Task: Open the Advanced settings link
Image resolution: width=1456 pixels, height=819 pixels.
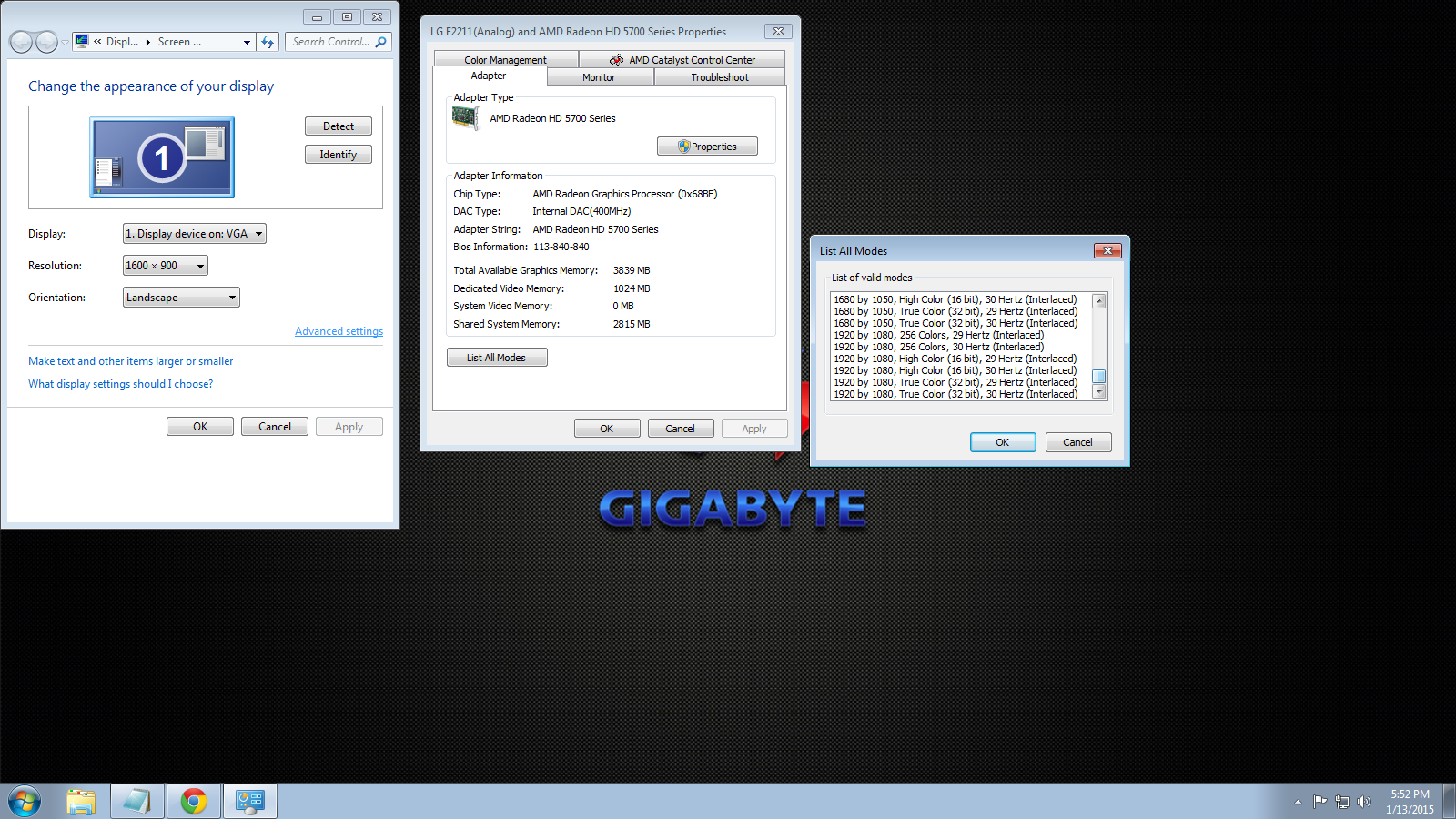Action: [339, 331]
